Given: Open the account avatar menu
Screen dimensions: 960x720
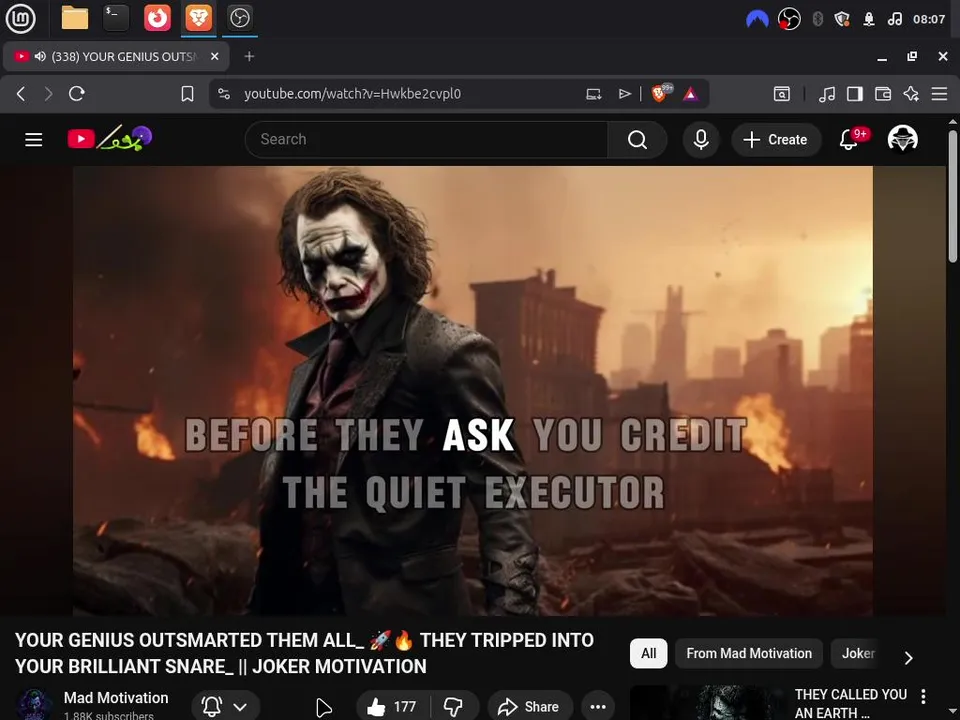Looking at the screenshot, I should (902, 139).
